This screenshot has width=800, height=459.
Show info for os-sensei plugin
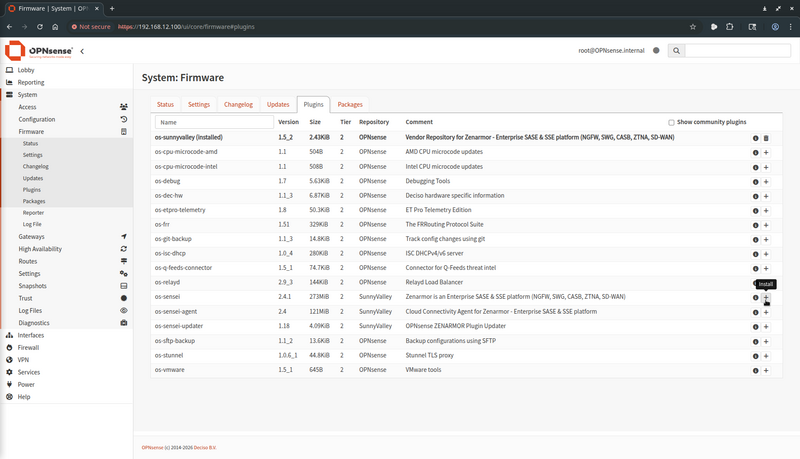tap(756, 298)
